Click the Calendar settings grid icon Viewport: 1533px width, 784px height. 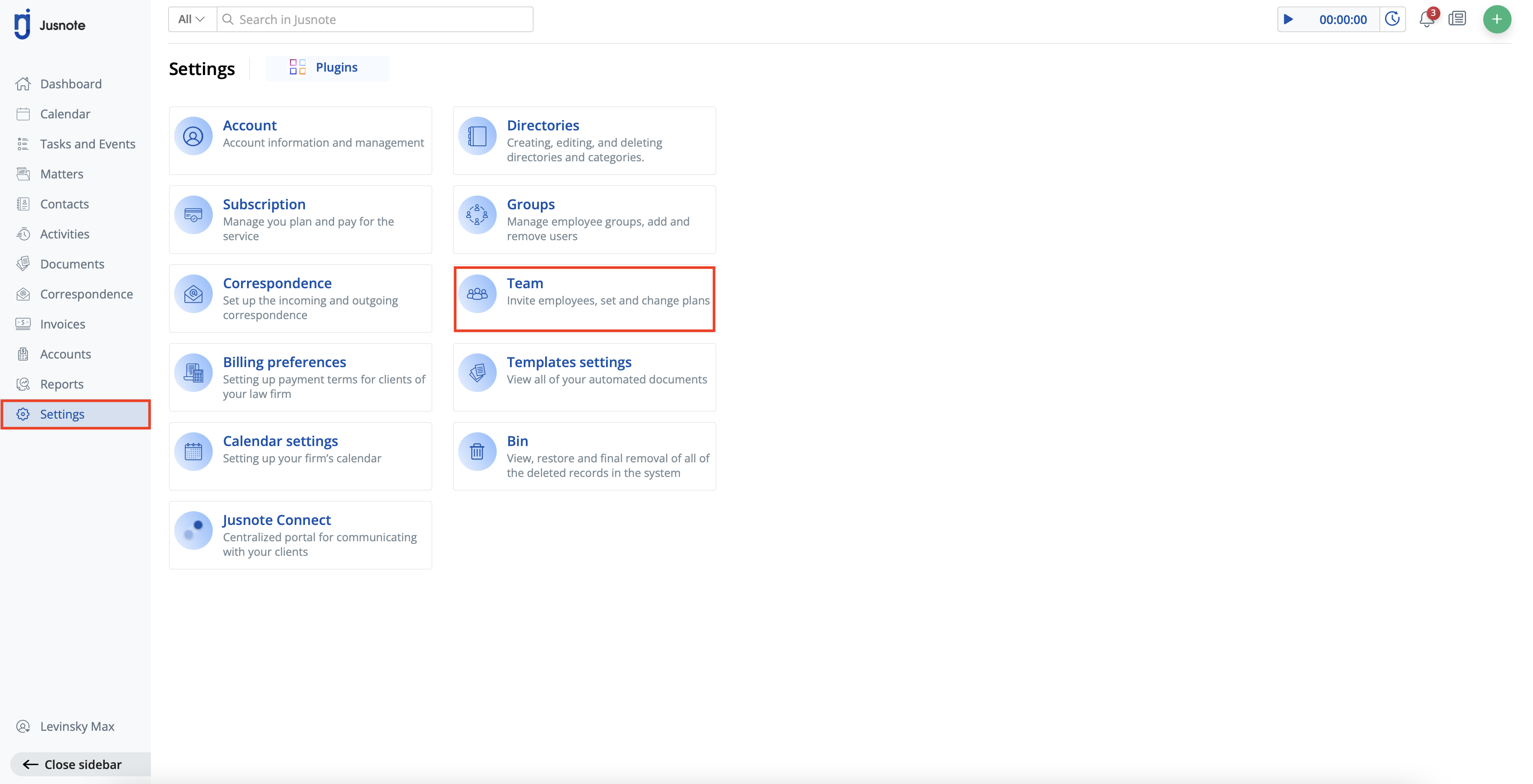(x=193, y=452)
